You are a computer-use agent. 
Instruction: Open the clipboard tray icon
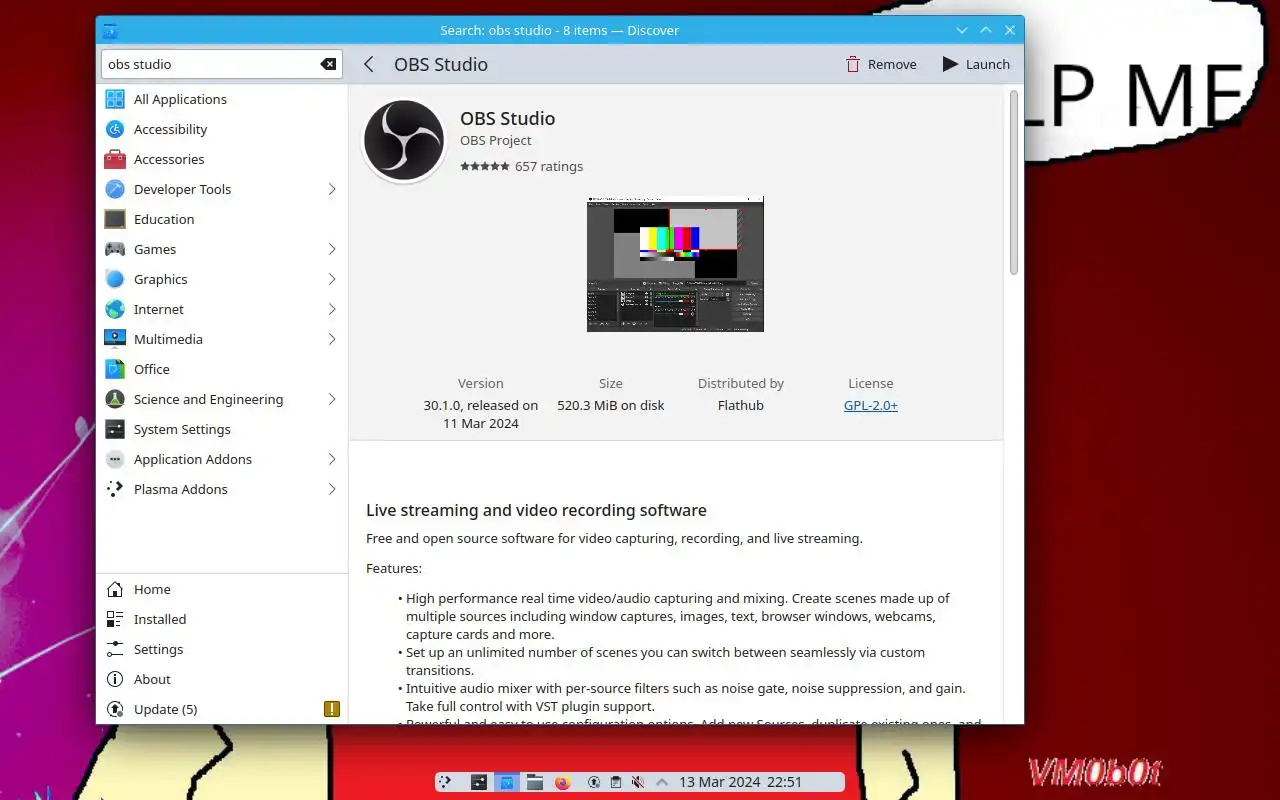point(616,782)
